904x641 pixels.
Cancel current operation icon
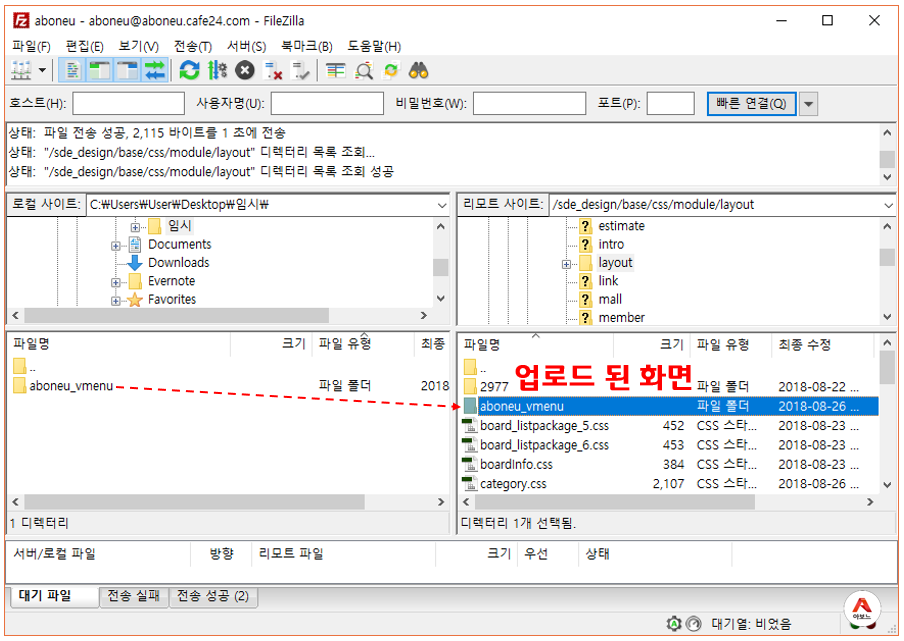coord(245,71)
